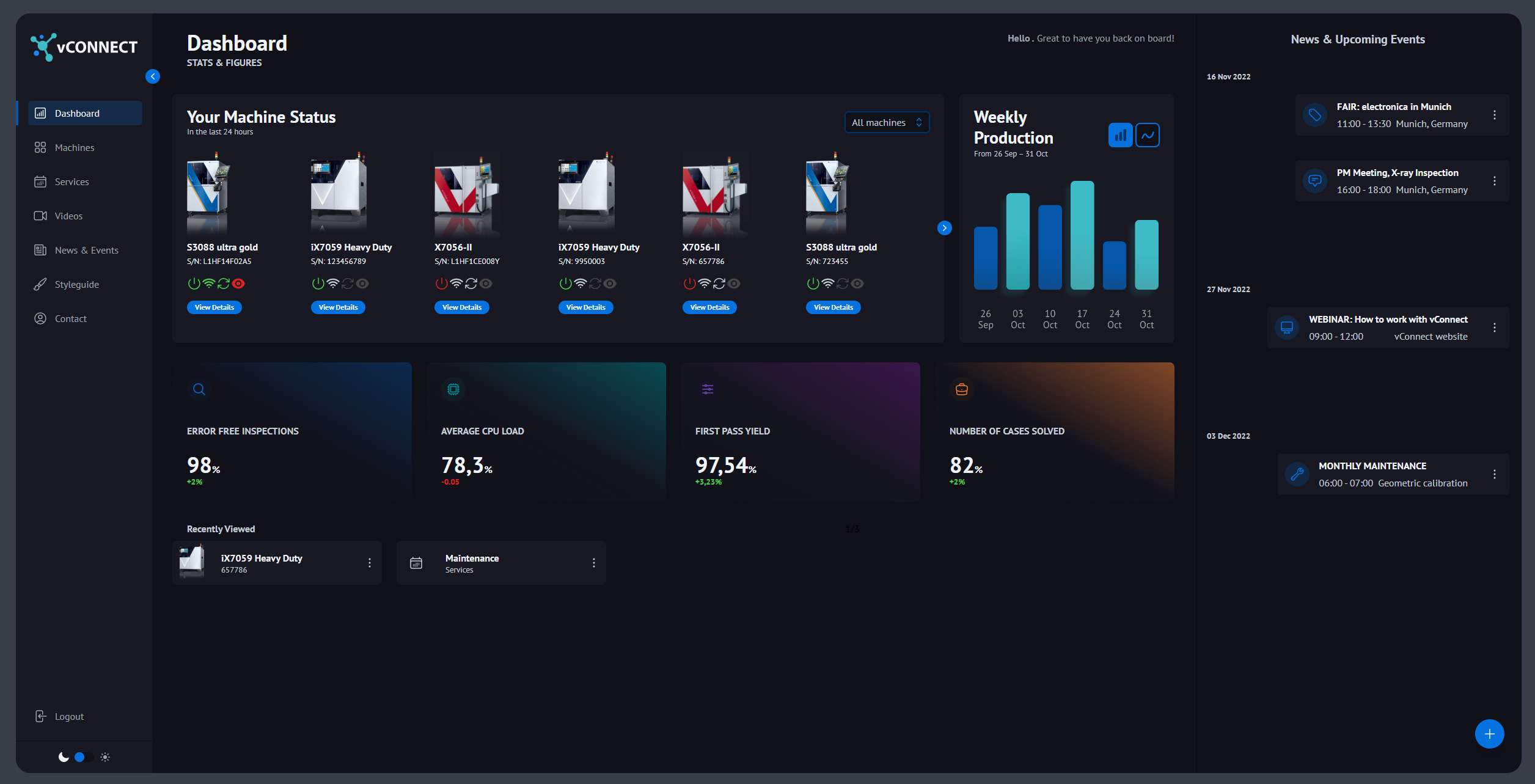1535x784 pixels.
Task: Click Logout in the sidebar
Action: [x=68, y=716]
